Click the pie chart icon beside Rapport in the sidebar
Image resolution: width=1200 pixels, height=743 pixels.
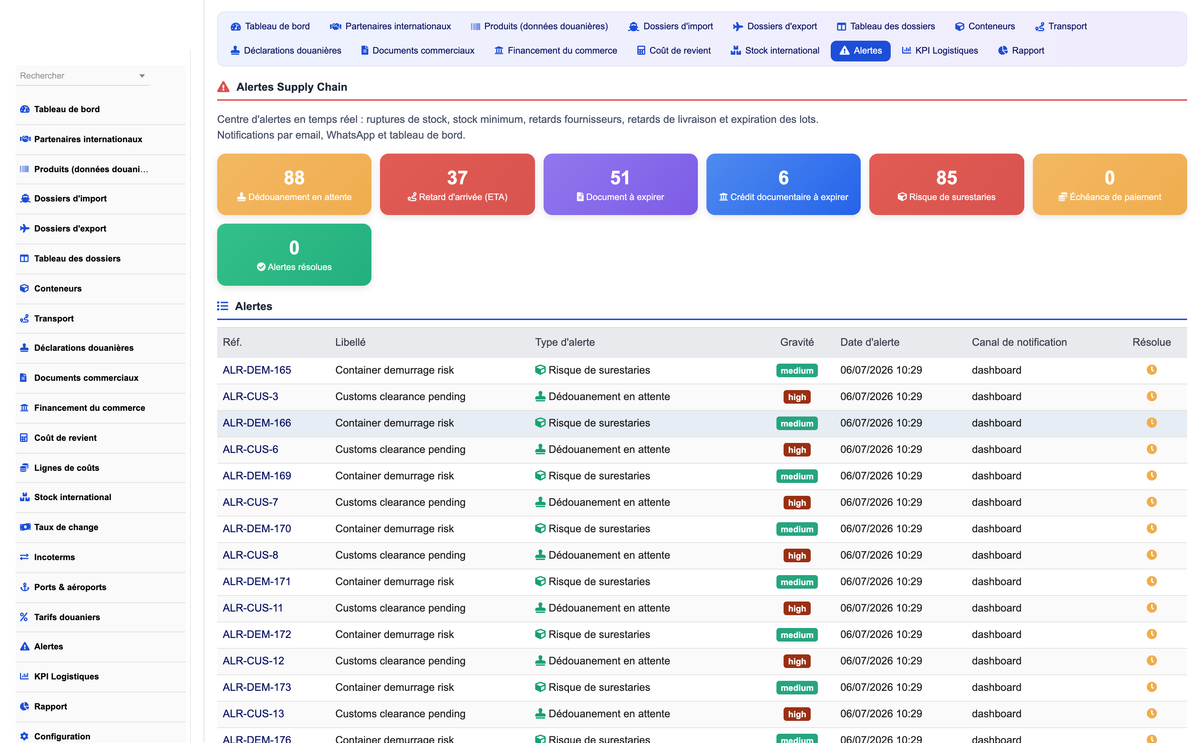pos(24,707)
